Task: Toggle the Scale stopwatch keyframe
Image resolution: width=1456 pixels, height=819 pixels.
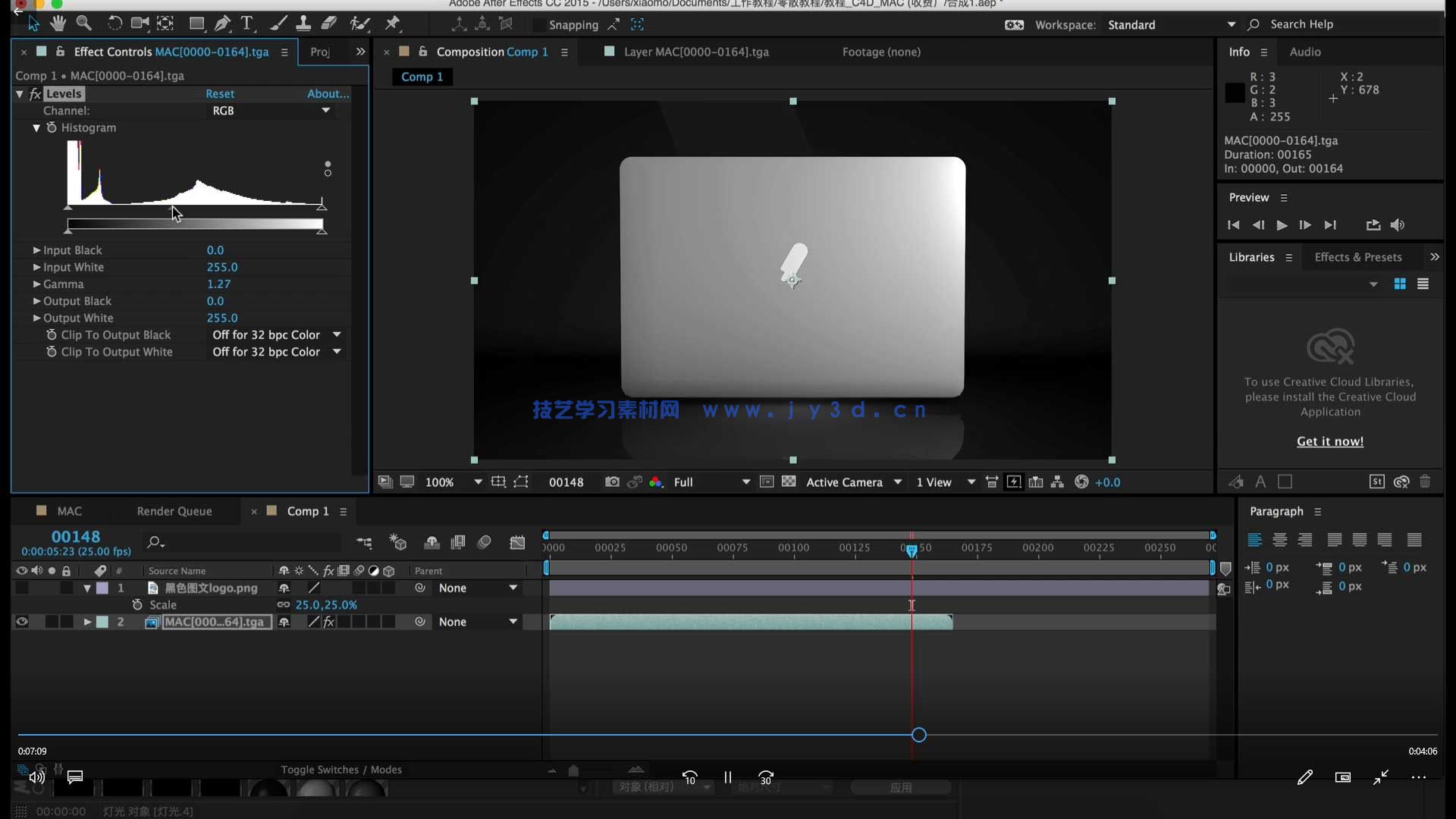Action: (137, 604)
